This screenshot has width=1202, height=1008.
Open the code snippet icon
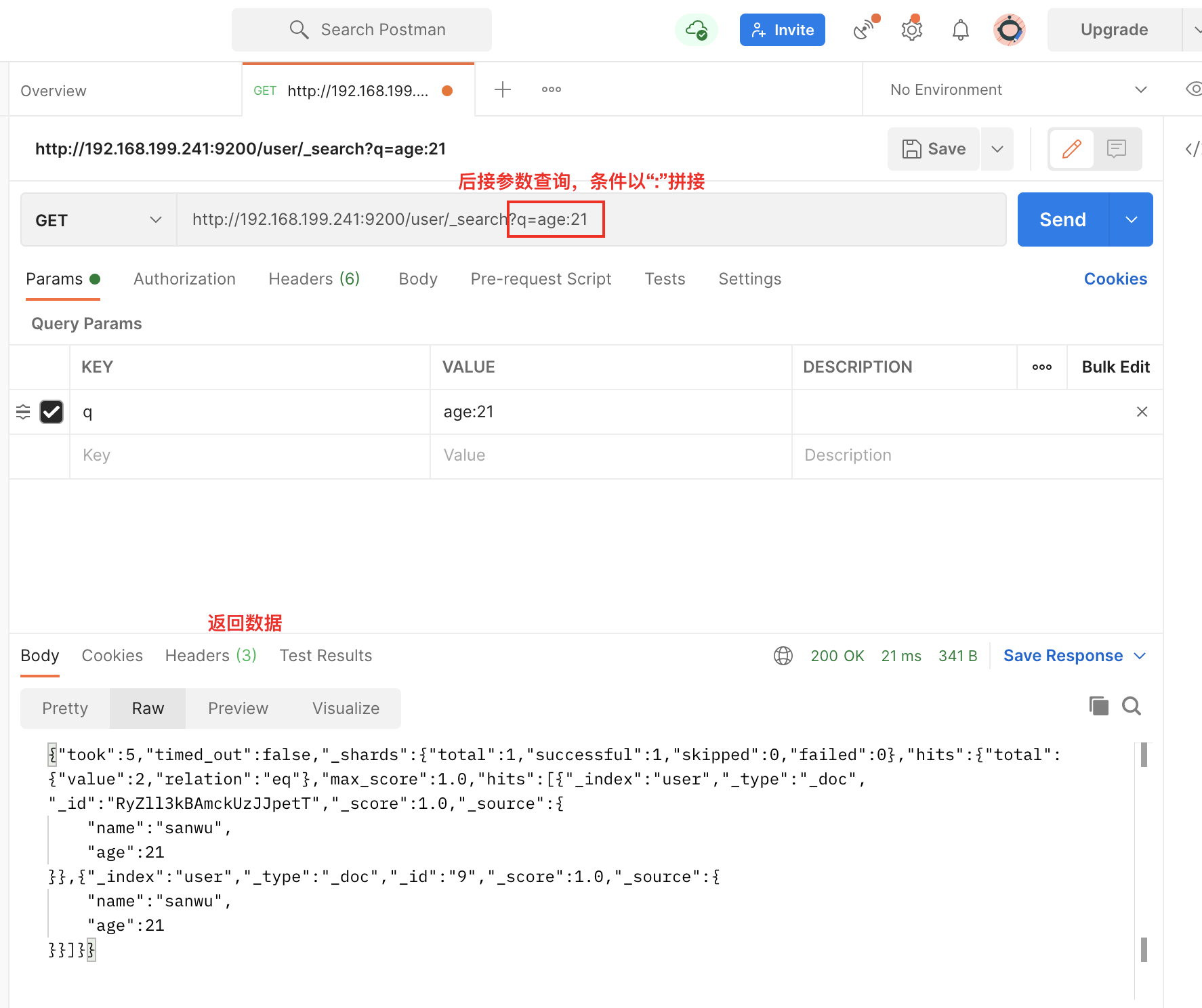pos(1193,149)
